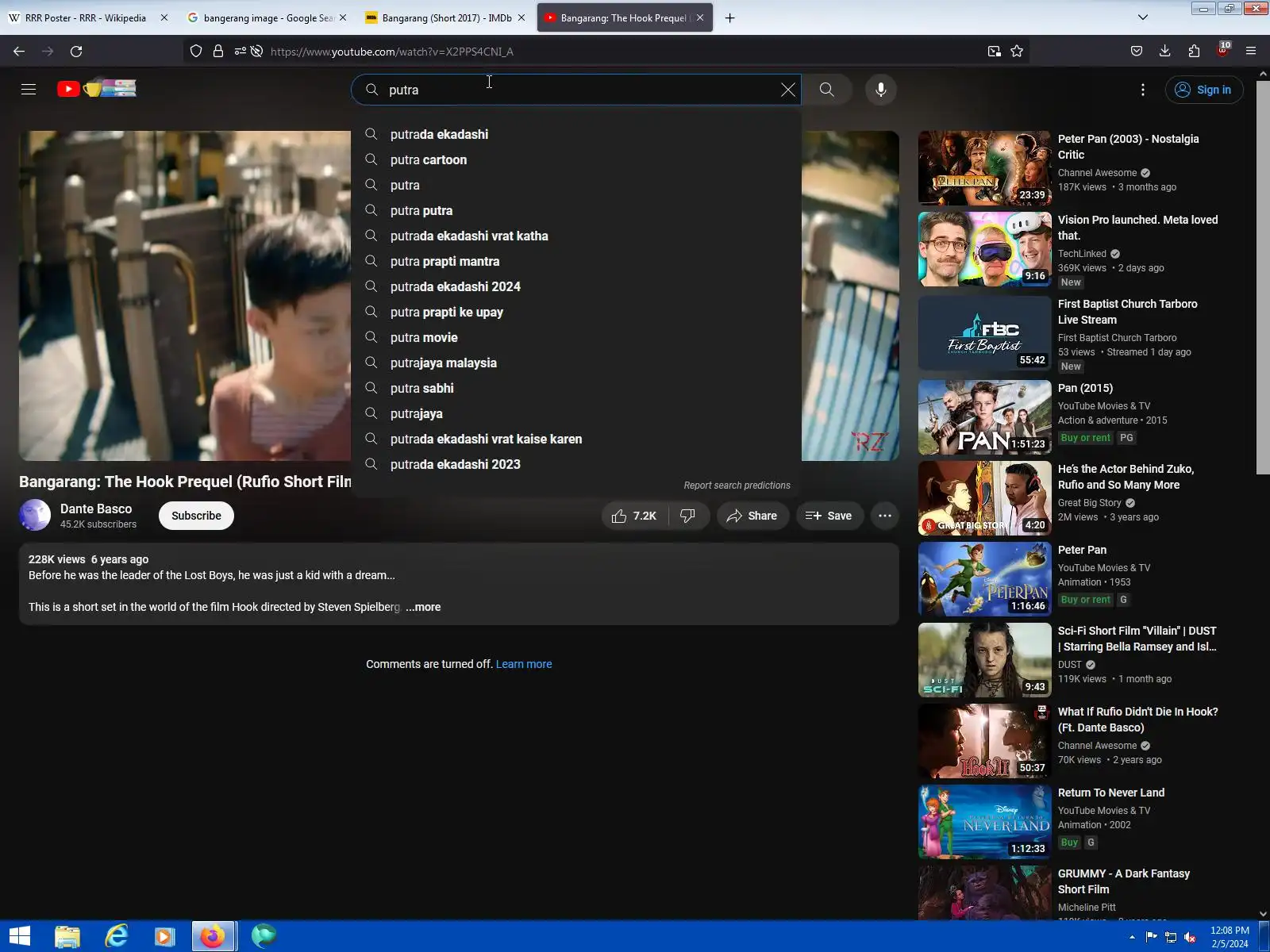Open Firefox downloads panel
The width and height of the screenshot is (1270, 952).
click(x=1165, y=52)
